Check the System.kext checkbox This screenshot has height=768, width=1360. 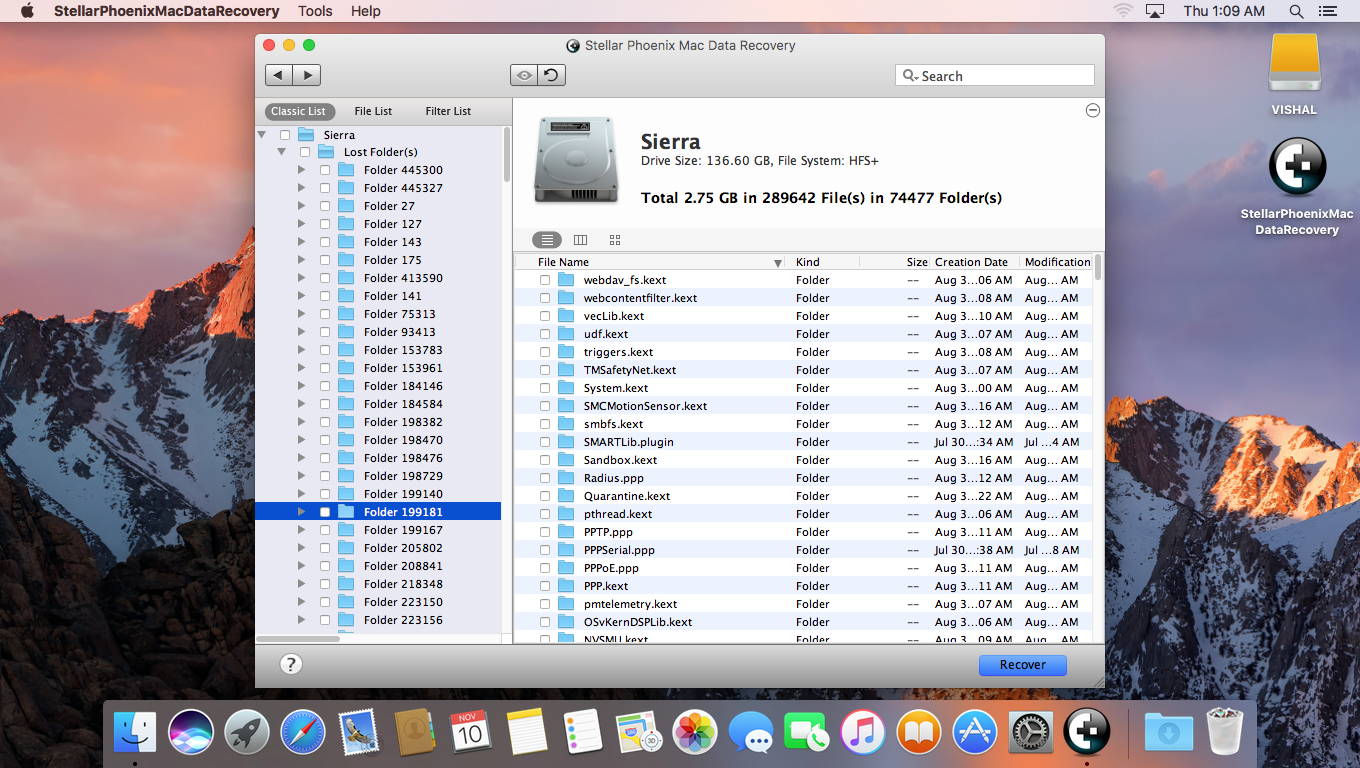coord(545,388)
